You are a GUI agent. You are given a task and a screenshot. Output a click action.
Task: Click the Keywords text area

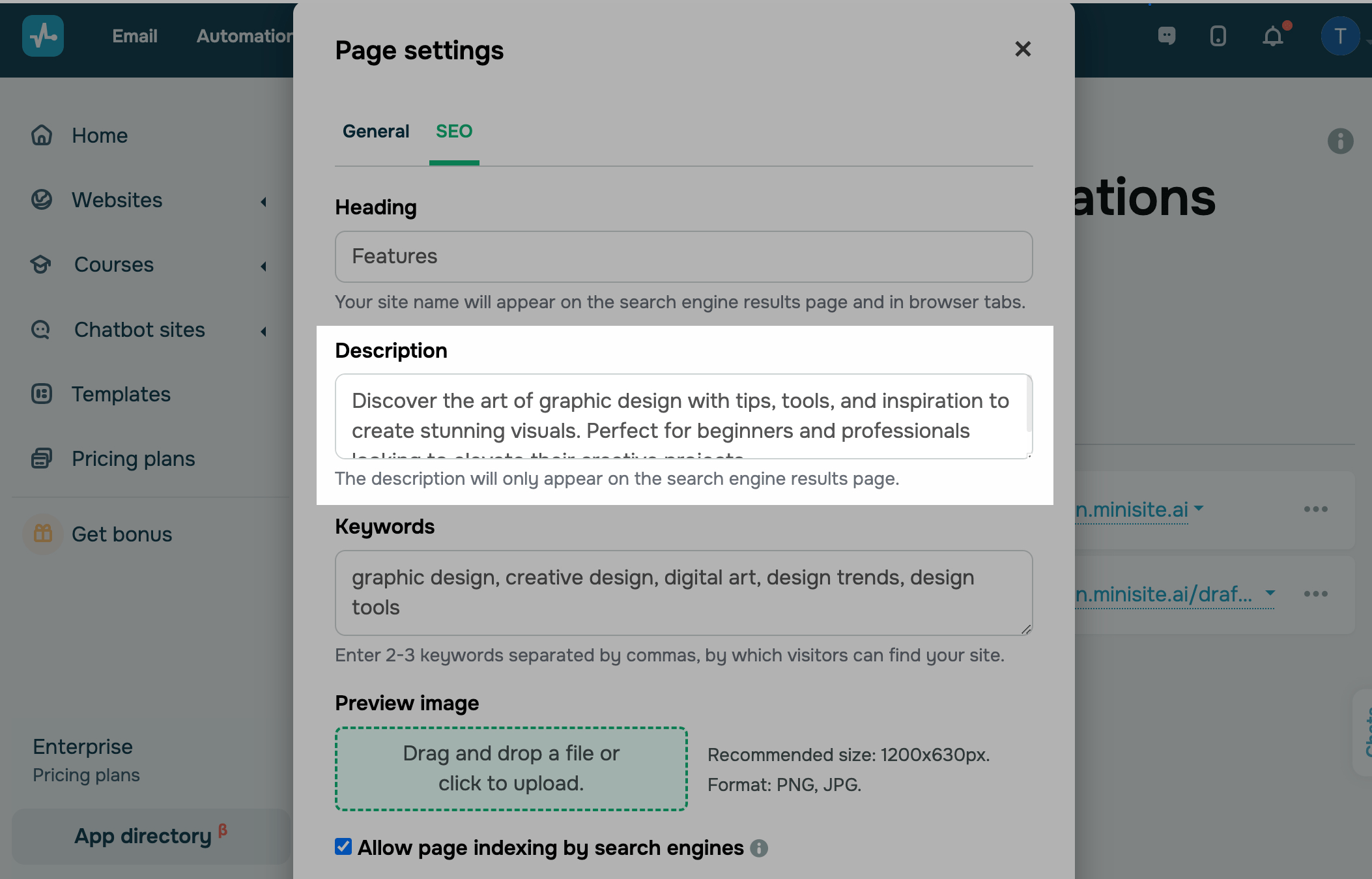coord(683,592)
